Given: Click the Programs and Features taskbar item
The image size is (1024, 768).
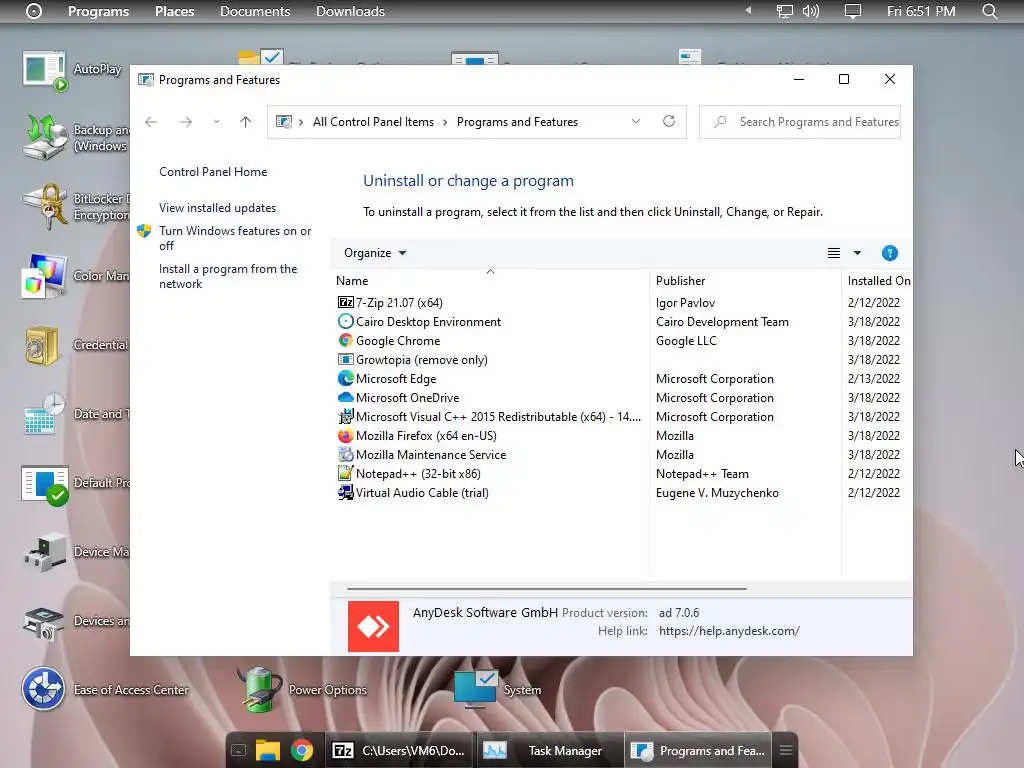Looking at the screenshot, I should [697, 750].
